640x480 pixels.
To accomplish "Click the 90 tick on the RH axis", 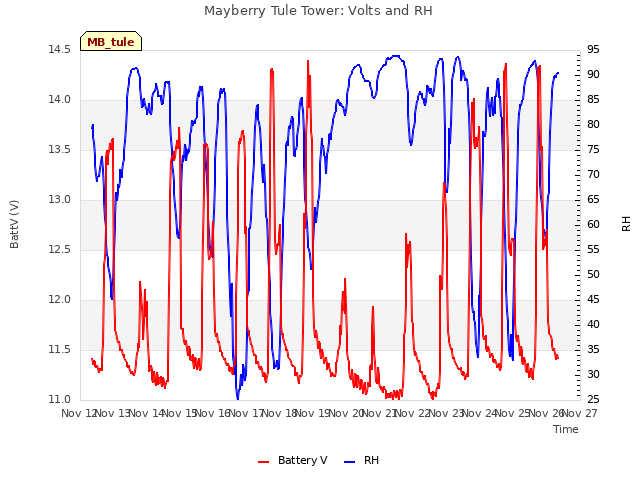I will (x=593, y=75).
